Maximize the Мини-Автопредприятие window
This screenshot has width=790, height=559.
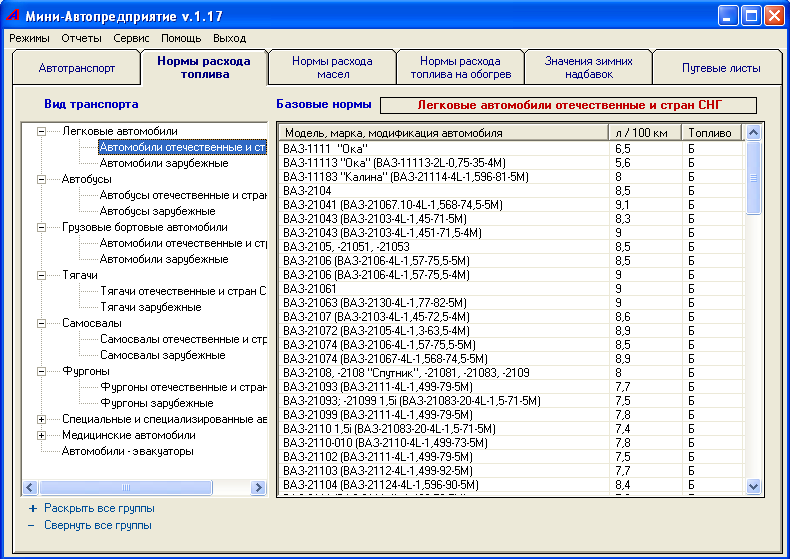tap(751, 16)
